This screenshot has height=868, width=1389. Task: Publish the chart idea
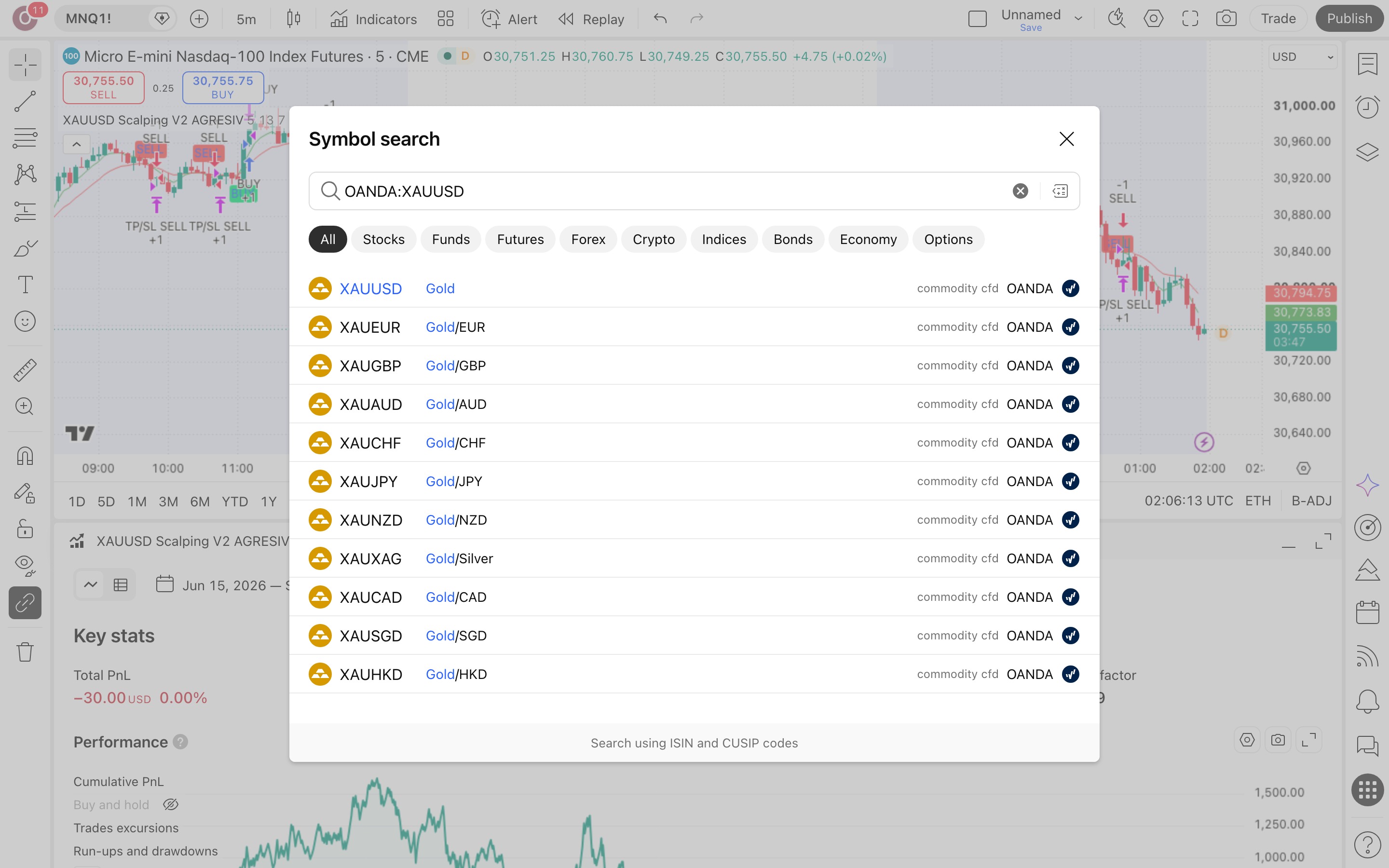1349,19
